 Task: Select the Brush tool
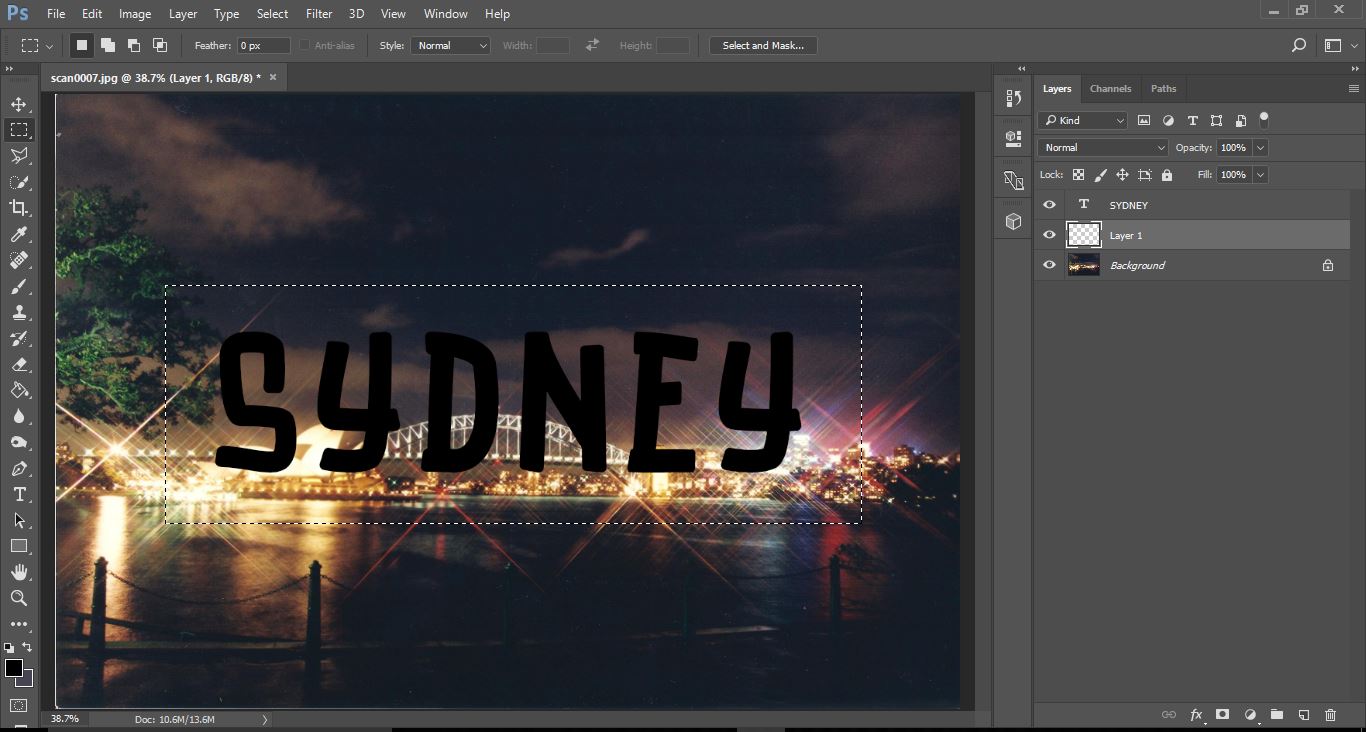click(x=19, y=286)
